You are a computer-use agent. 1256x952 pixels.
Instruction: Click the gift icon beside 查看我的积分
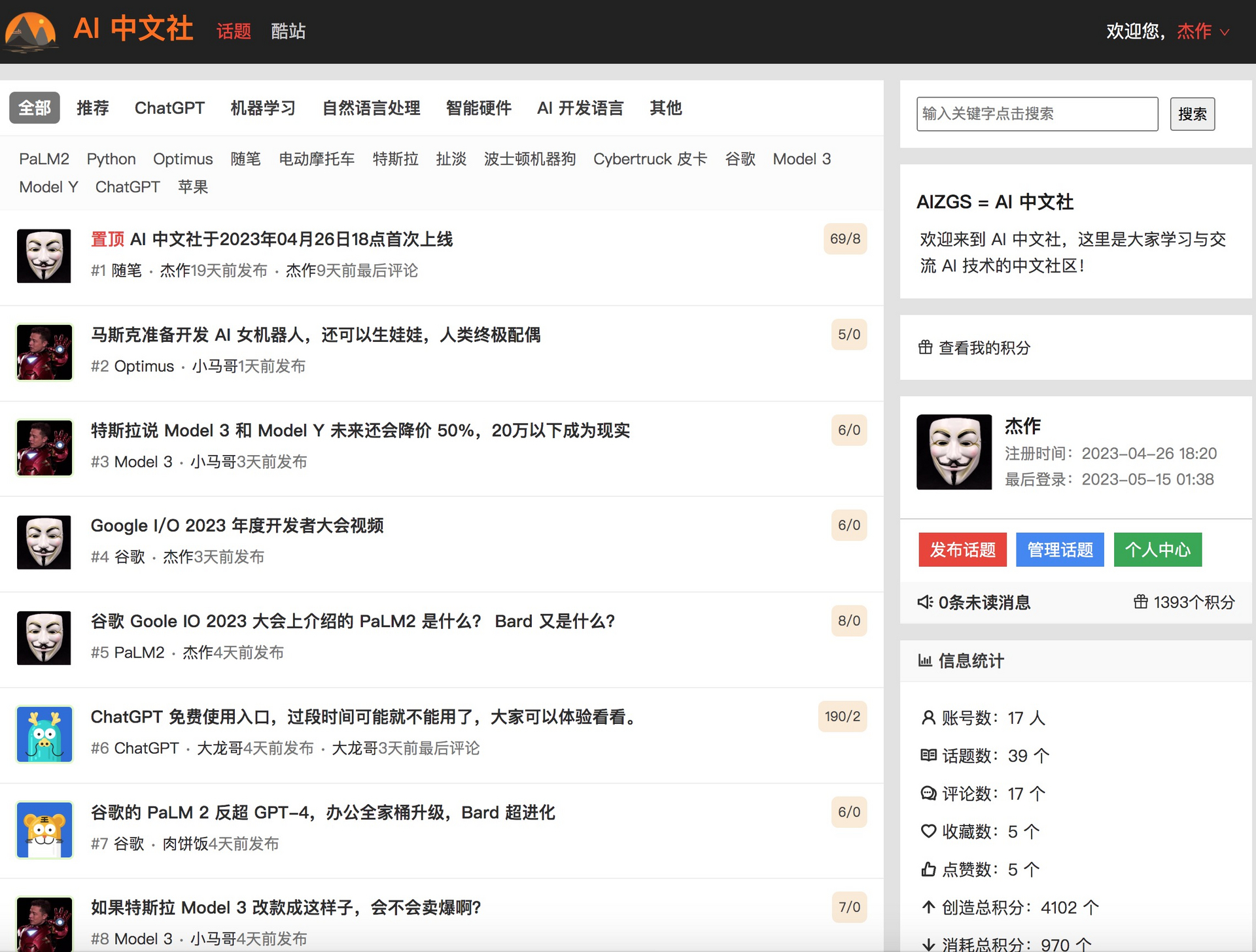pos(926,347)
